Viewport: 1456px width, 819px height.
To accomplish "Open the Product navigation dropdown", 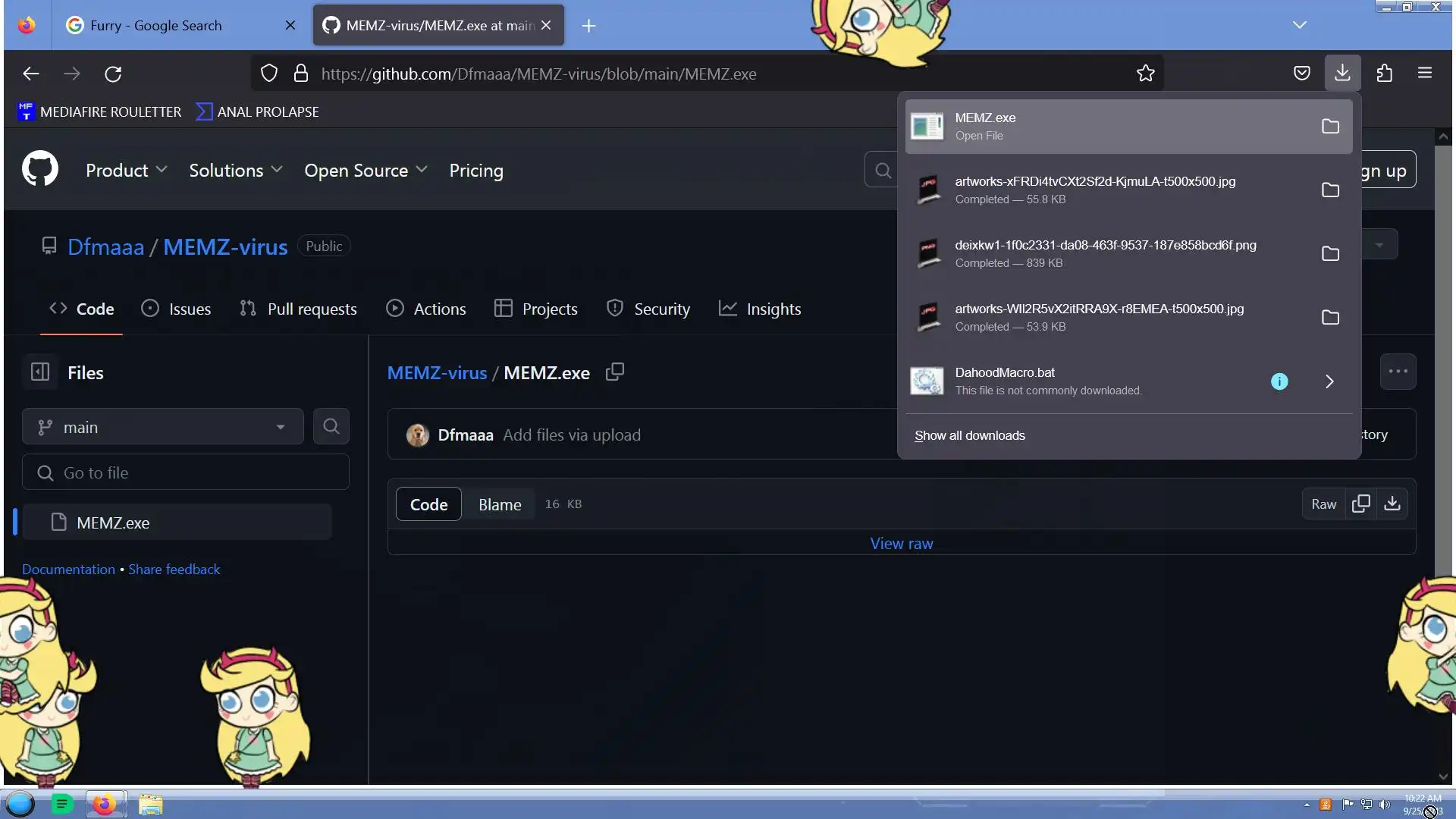I will [126, 171].
